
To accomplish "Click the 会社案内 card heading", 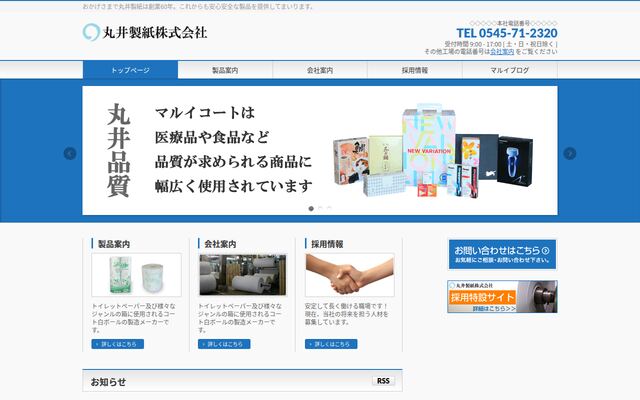I will [x=220, y=244].
